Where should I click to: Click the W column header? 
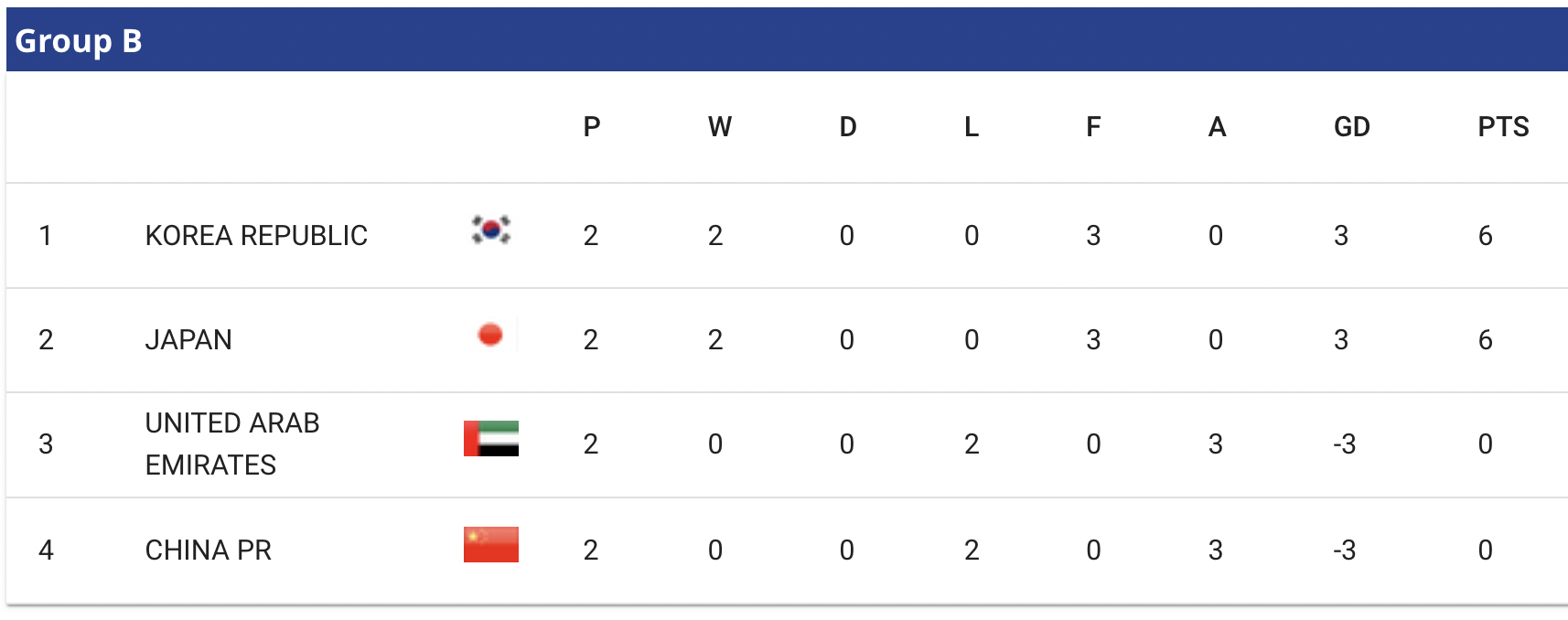click(x=720, y=127)
